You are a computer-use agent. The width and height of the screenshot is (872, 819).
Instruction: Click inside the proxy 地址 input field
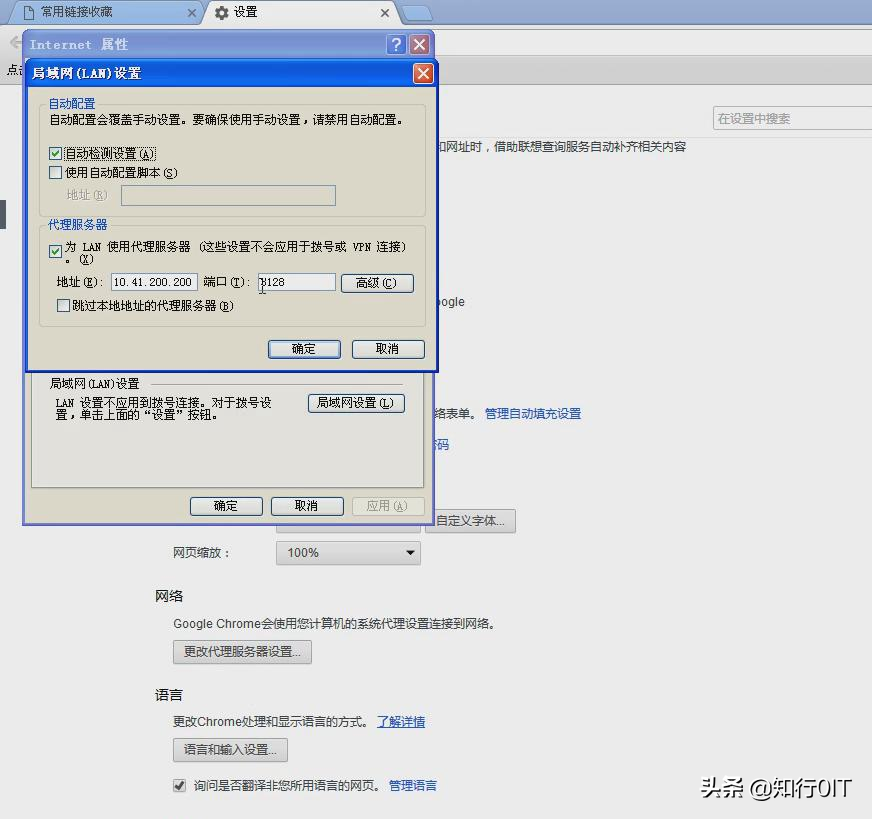(x=152, y=283)
